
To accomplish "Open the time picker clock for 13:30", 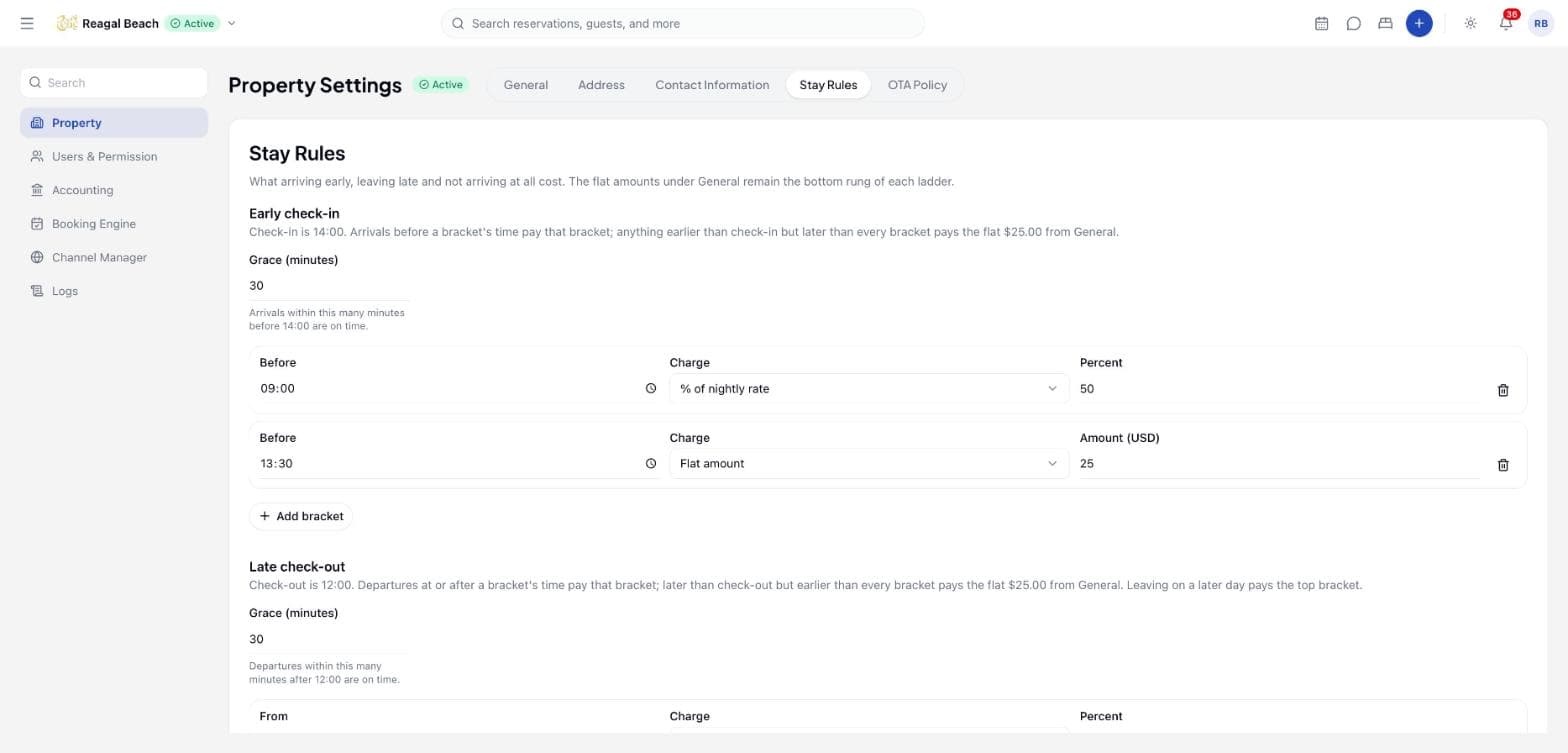I will (x=651, y=463).
